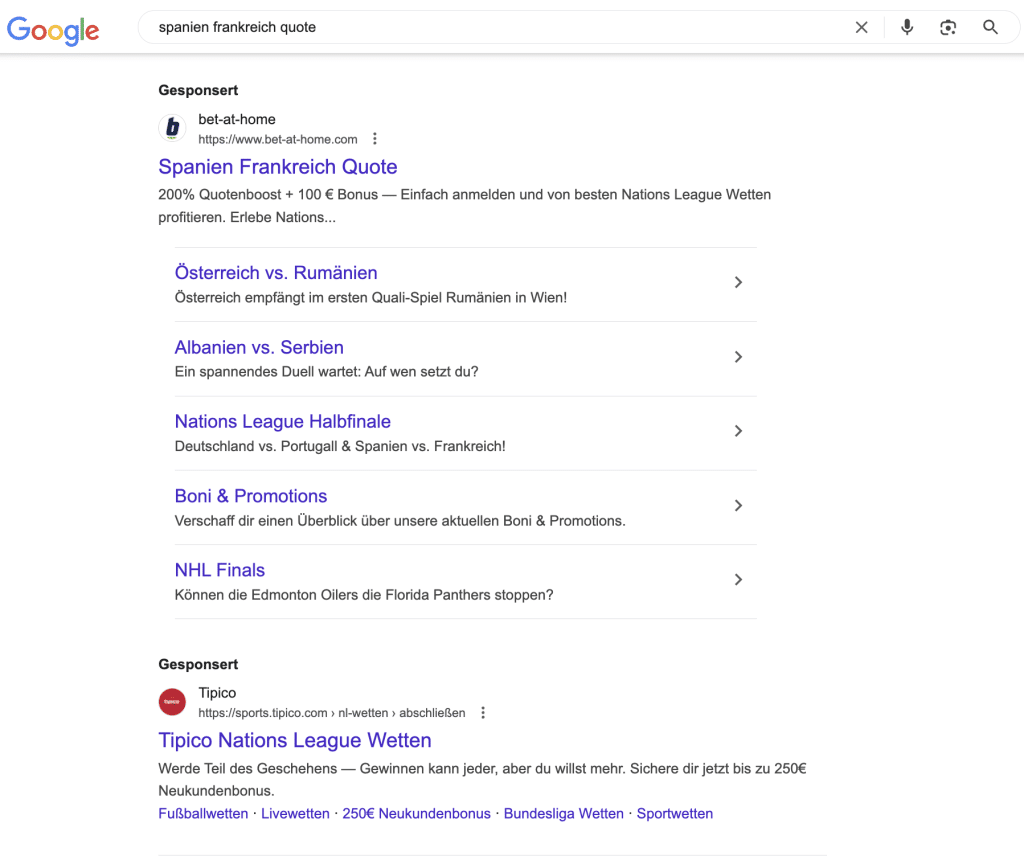Open the Nations League Halbfinale link
The width and height of the screenshot is (1024, 860).
click(283, 421)
